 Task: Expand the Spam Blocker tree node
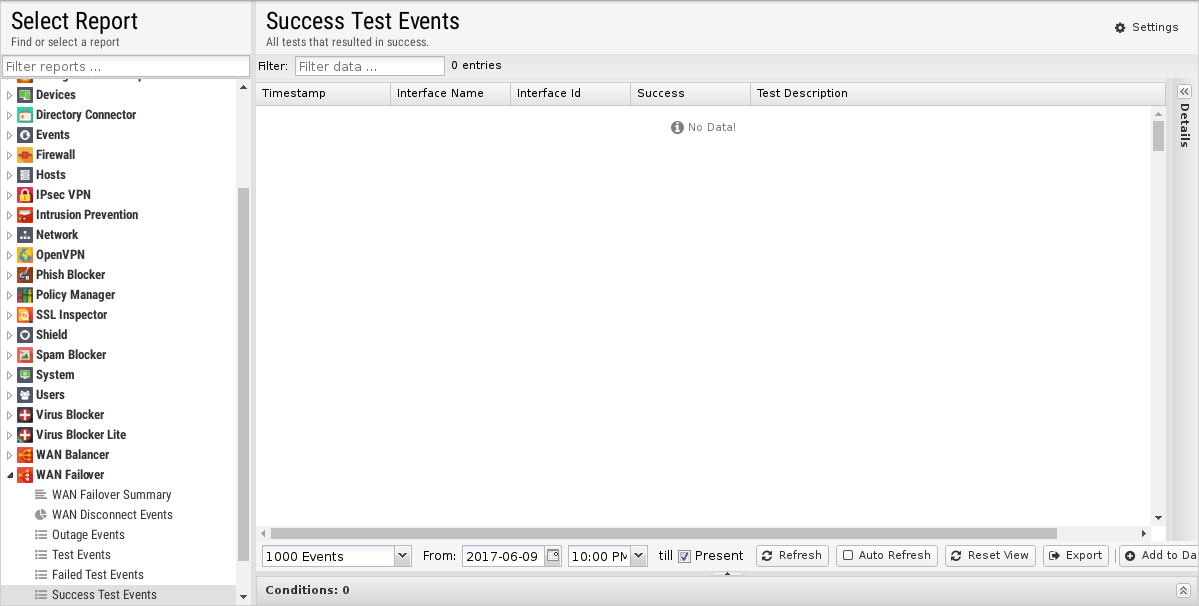(9, 355)
